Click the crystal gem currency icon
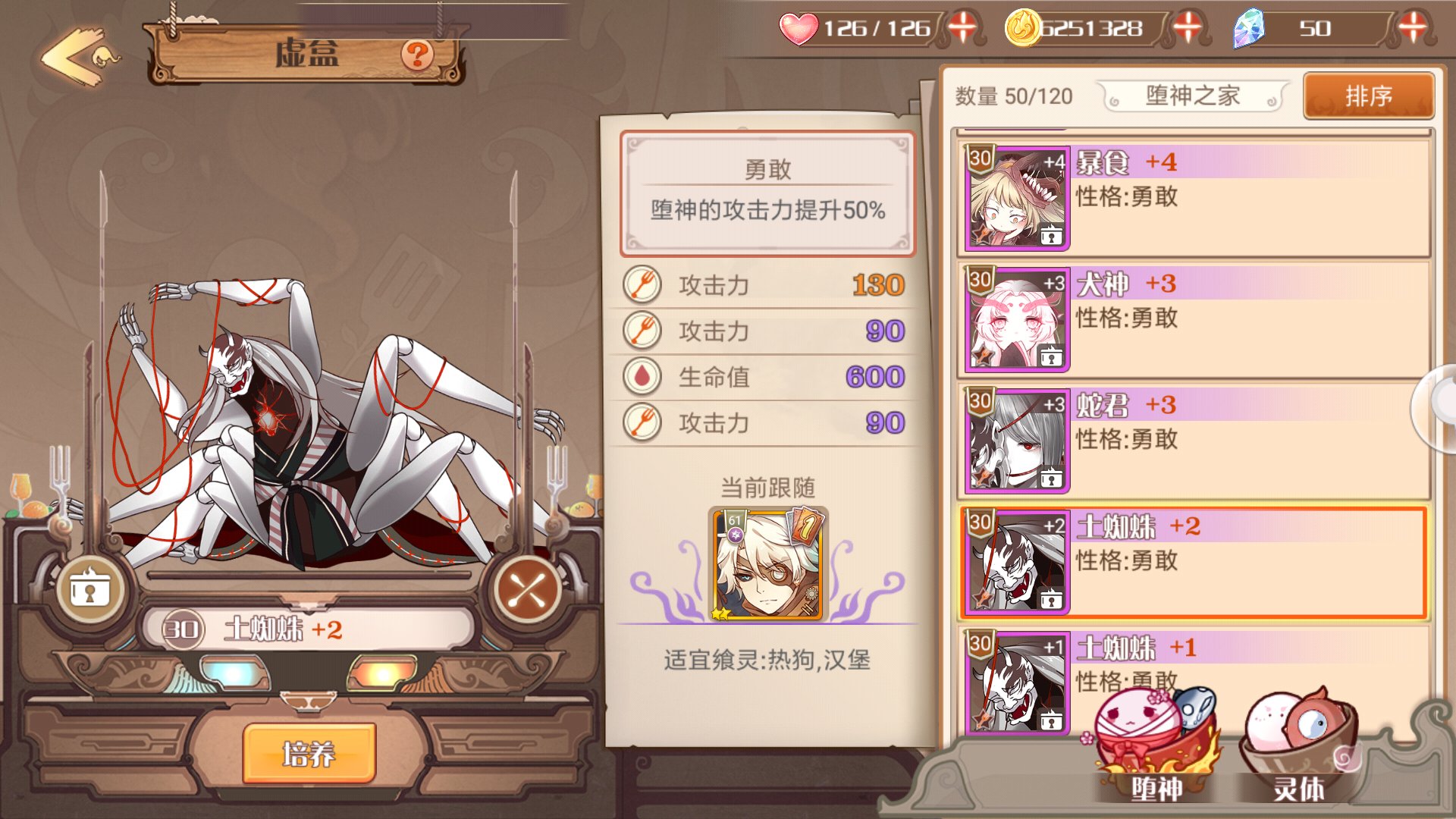 click(1248, 29)
